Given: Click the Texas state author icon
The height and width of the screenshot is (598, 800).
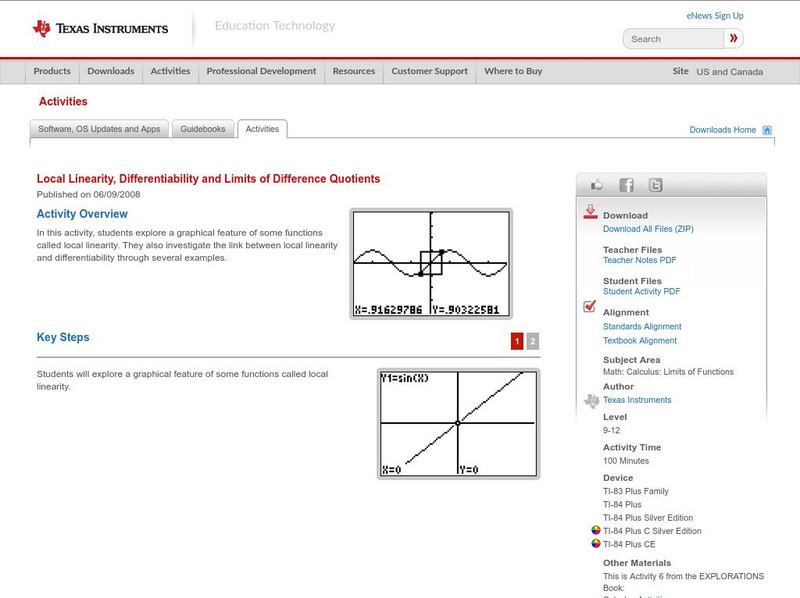Looking at the screenshot, I should (x=591, y=401).
